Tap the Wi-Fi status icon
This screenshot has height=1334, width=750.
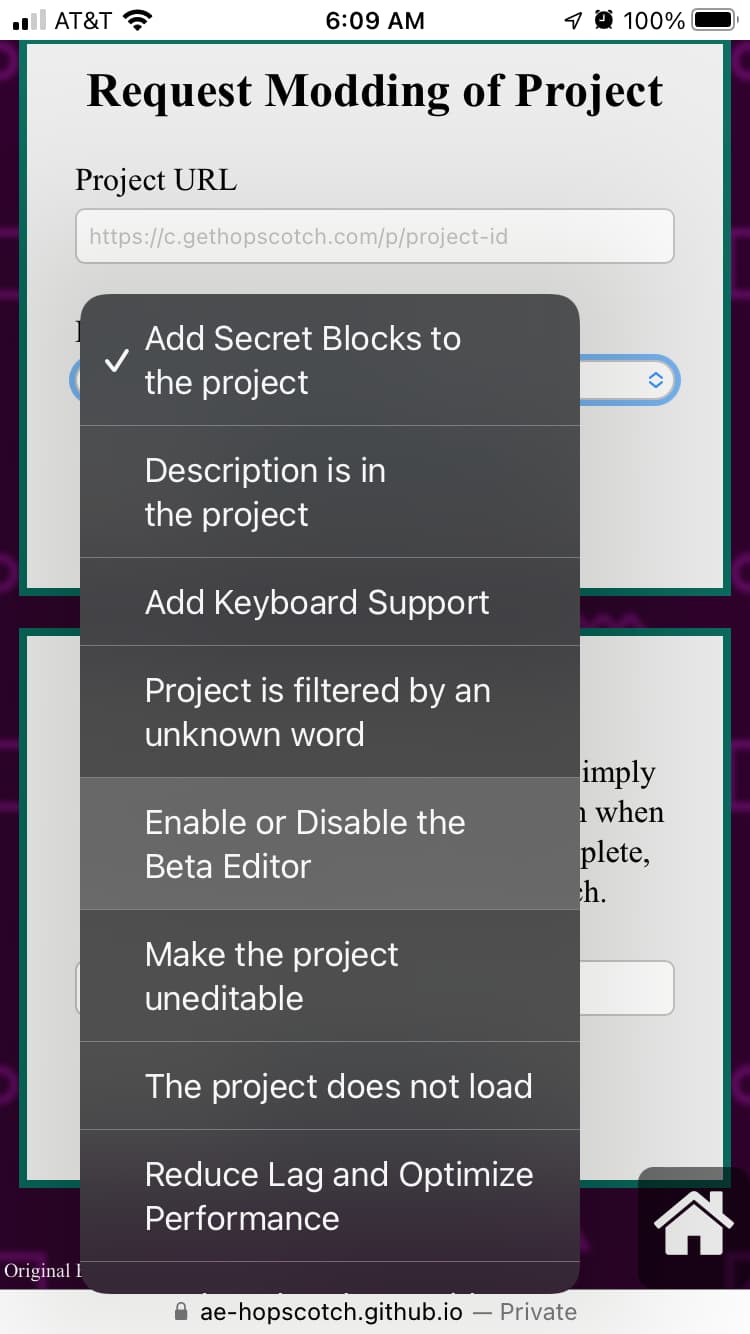coord(138,20)
